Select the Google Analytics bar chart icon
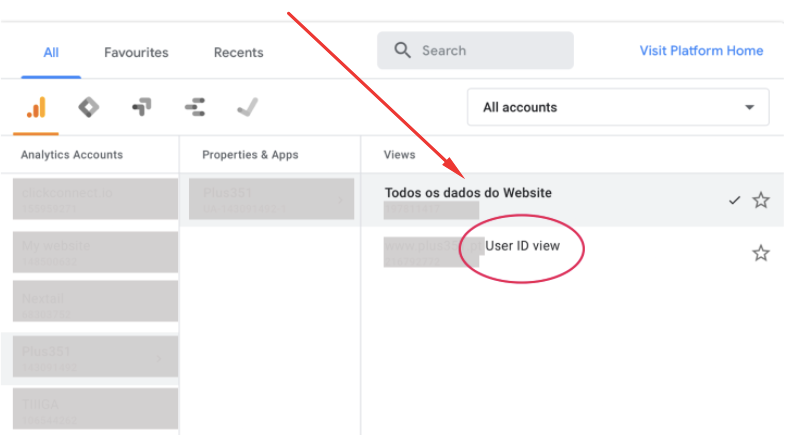 tap(36, 107)
